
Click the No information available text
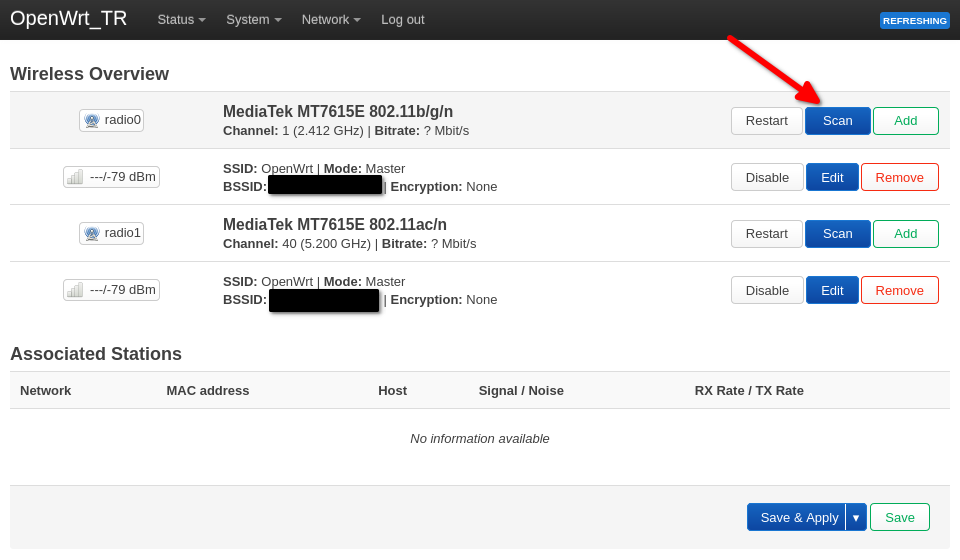pyautogui.click(x=480, y=439)
